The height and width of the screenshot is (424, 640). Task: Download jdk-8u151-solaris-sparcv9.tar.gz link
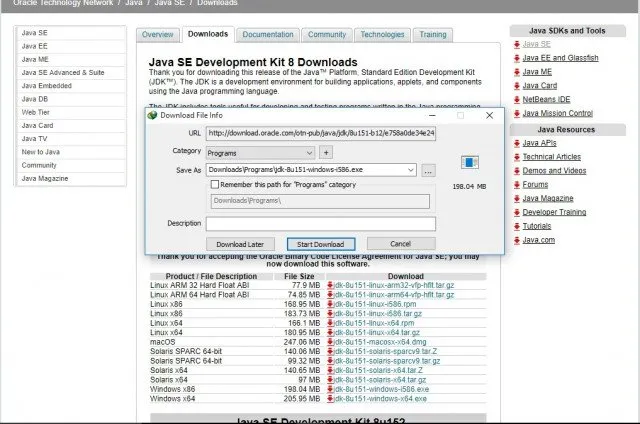pos(387,361)
